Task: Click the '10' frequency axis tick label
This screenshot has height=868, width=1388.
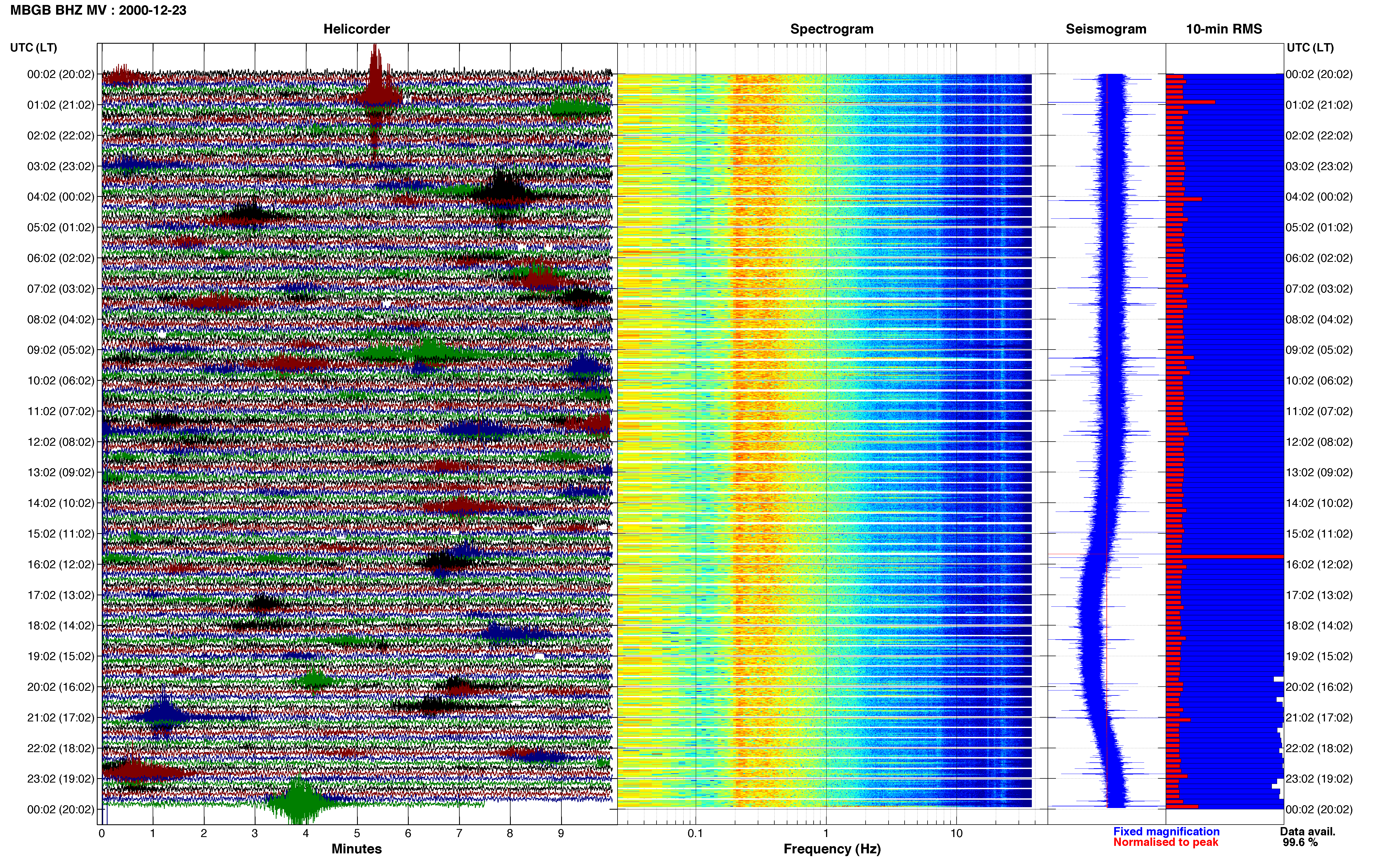Action: (x=956, y=833)
